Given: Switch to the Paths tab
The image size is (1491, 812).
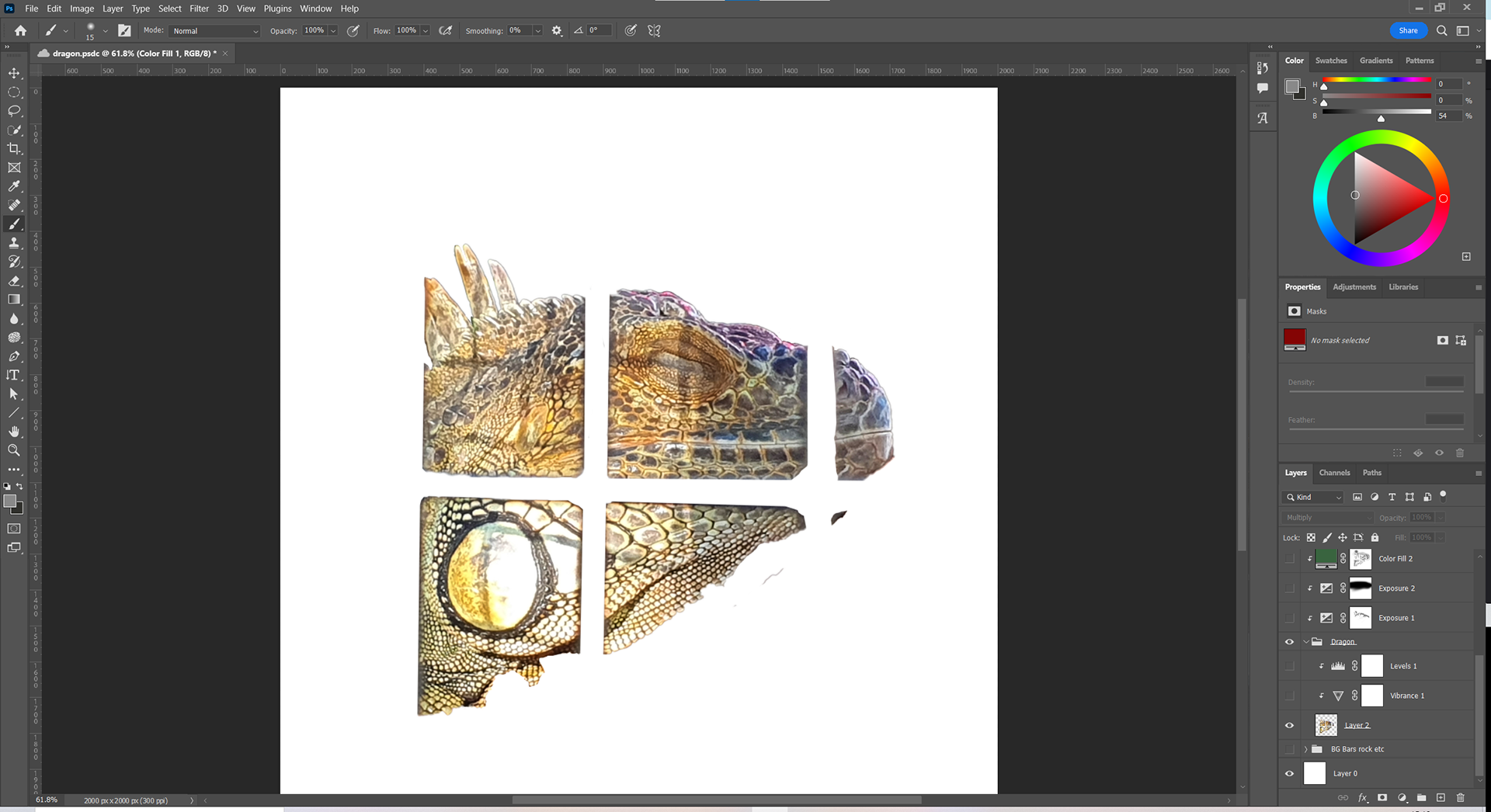Looking at the screenshot, I should coord(1372,473).
